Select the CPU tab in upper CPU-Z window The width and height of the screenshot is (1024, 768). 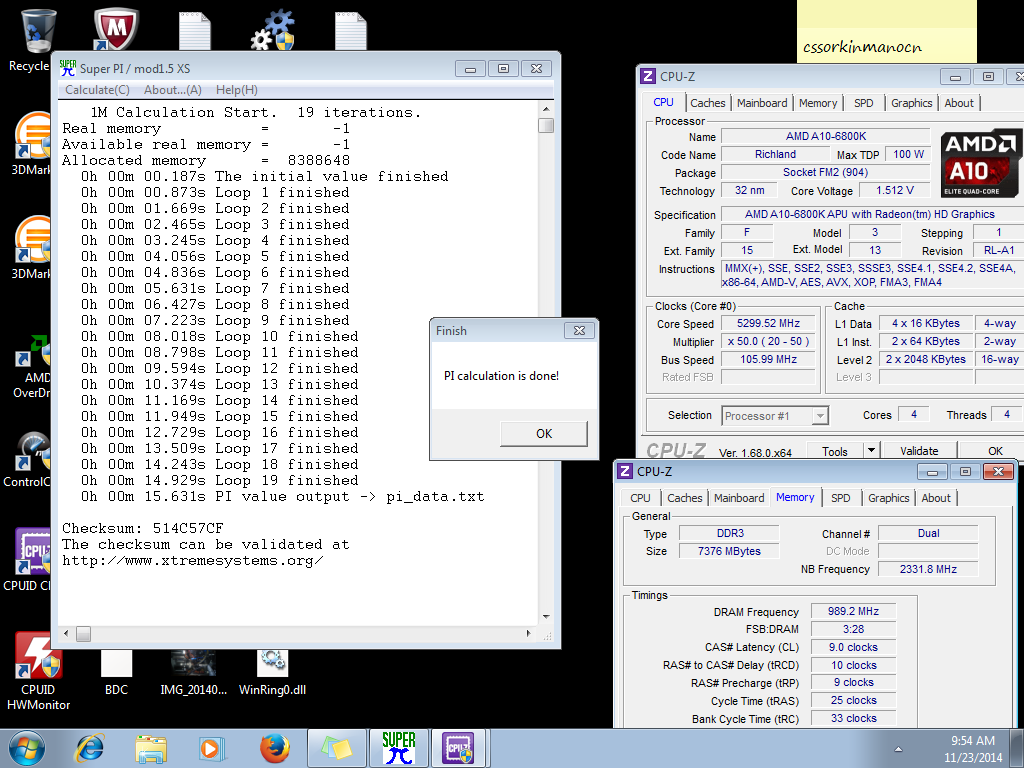click(663, 102)
